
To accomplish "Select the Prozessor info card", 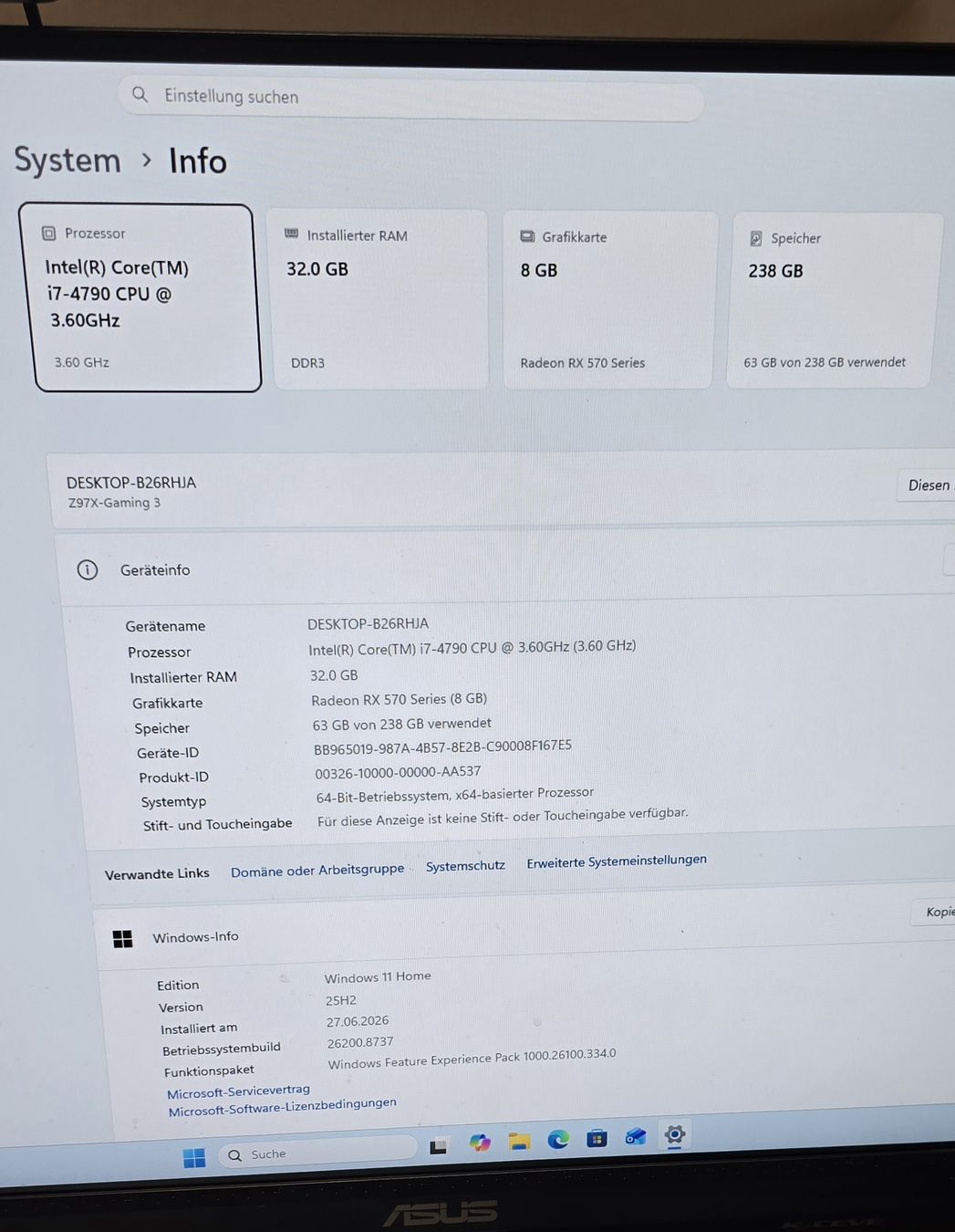I will pyautogui.click(x=140, y=298).
